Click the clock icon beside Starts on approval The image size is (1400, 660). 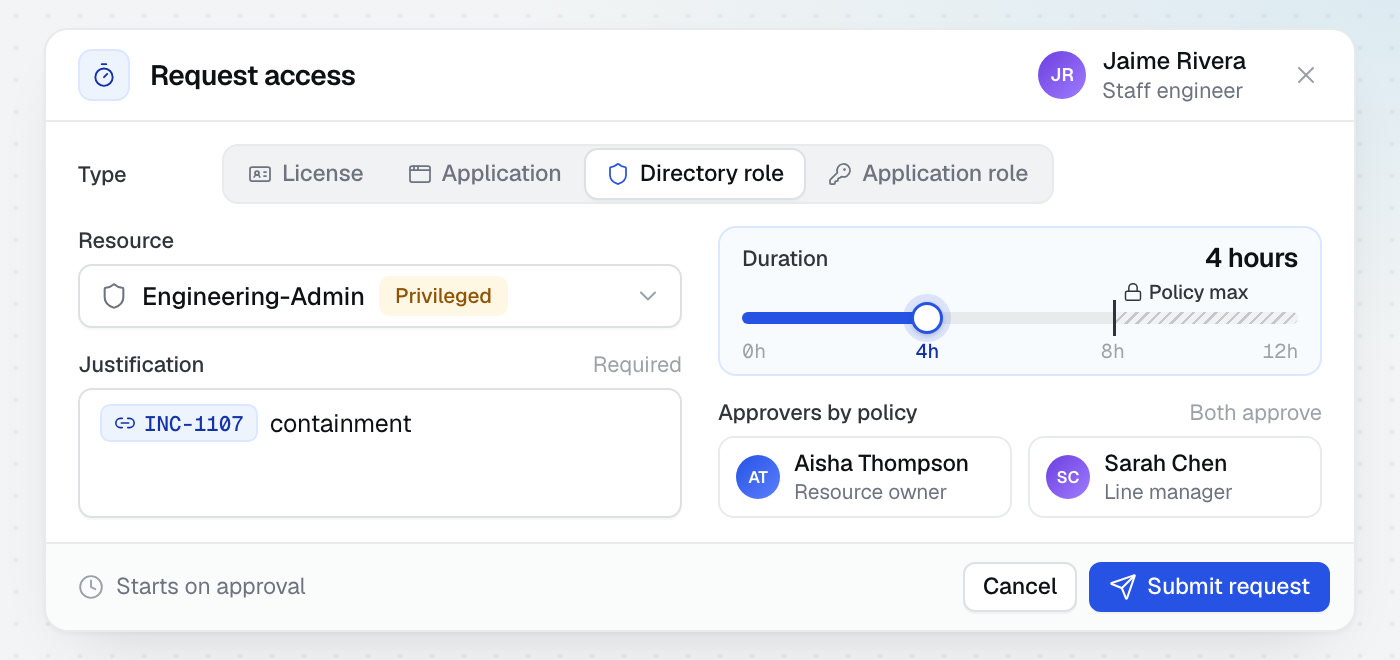[x=91, y=587]
